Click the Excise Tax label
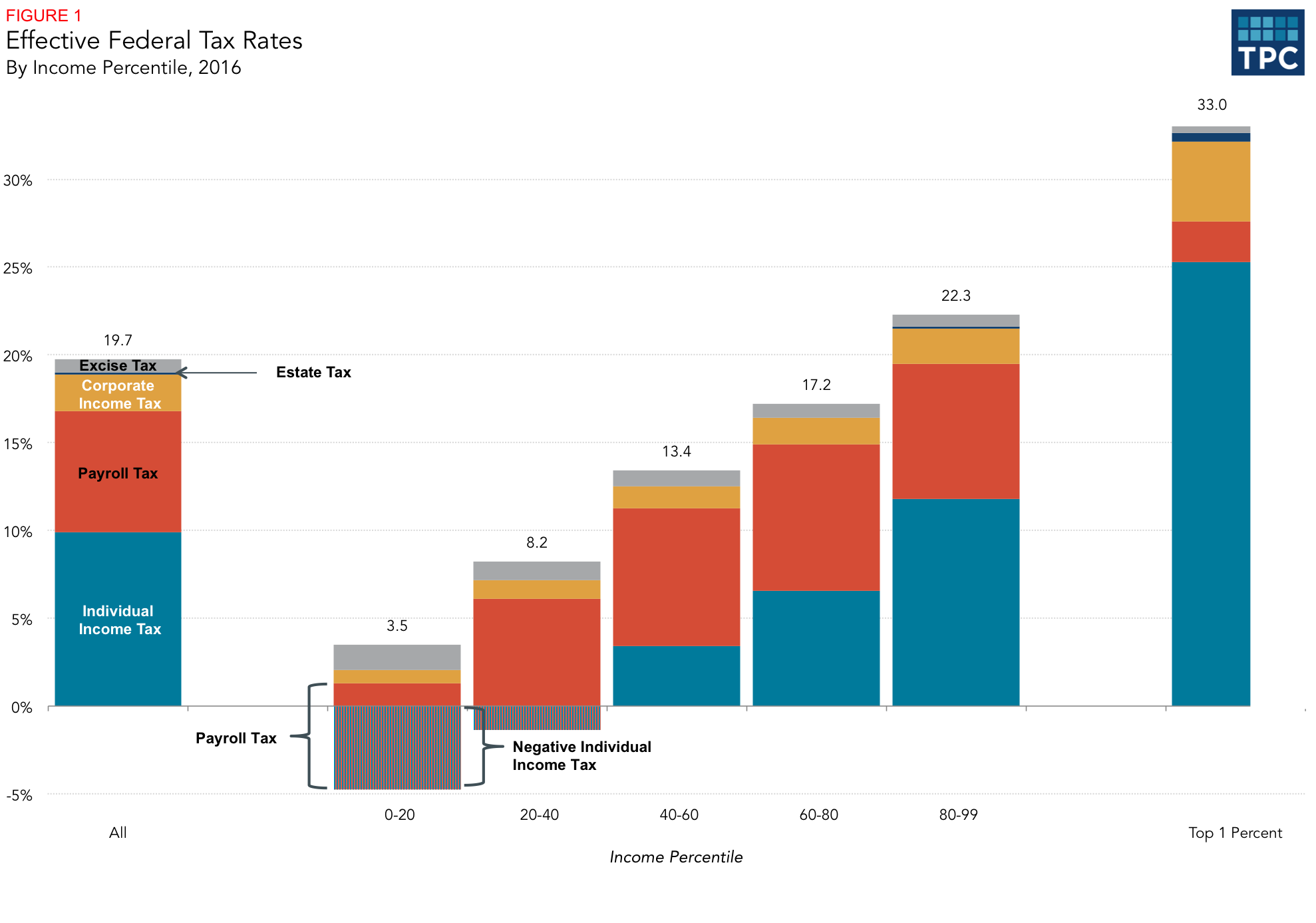The width and height of the screenshot is (1316, 923). click(x=118, y=365)
